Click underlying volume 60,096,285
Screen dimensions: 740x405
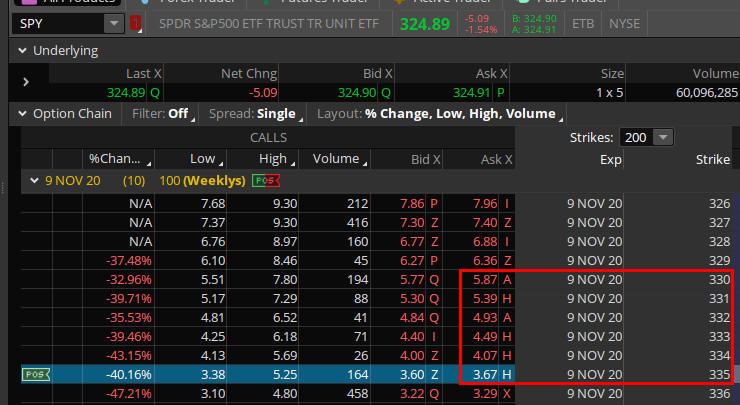click(706, 93)
